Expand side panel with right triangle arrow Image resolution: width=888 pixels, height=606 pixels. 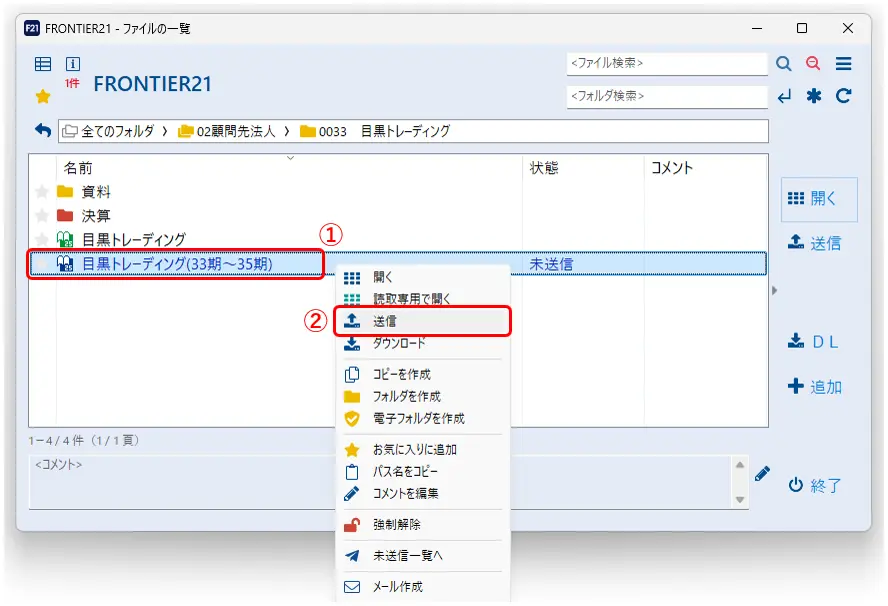(774, 290)
